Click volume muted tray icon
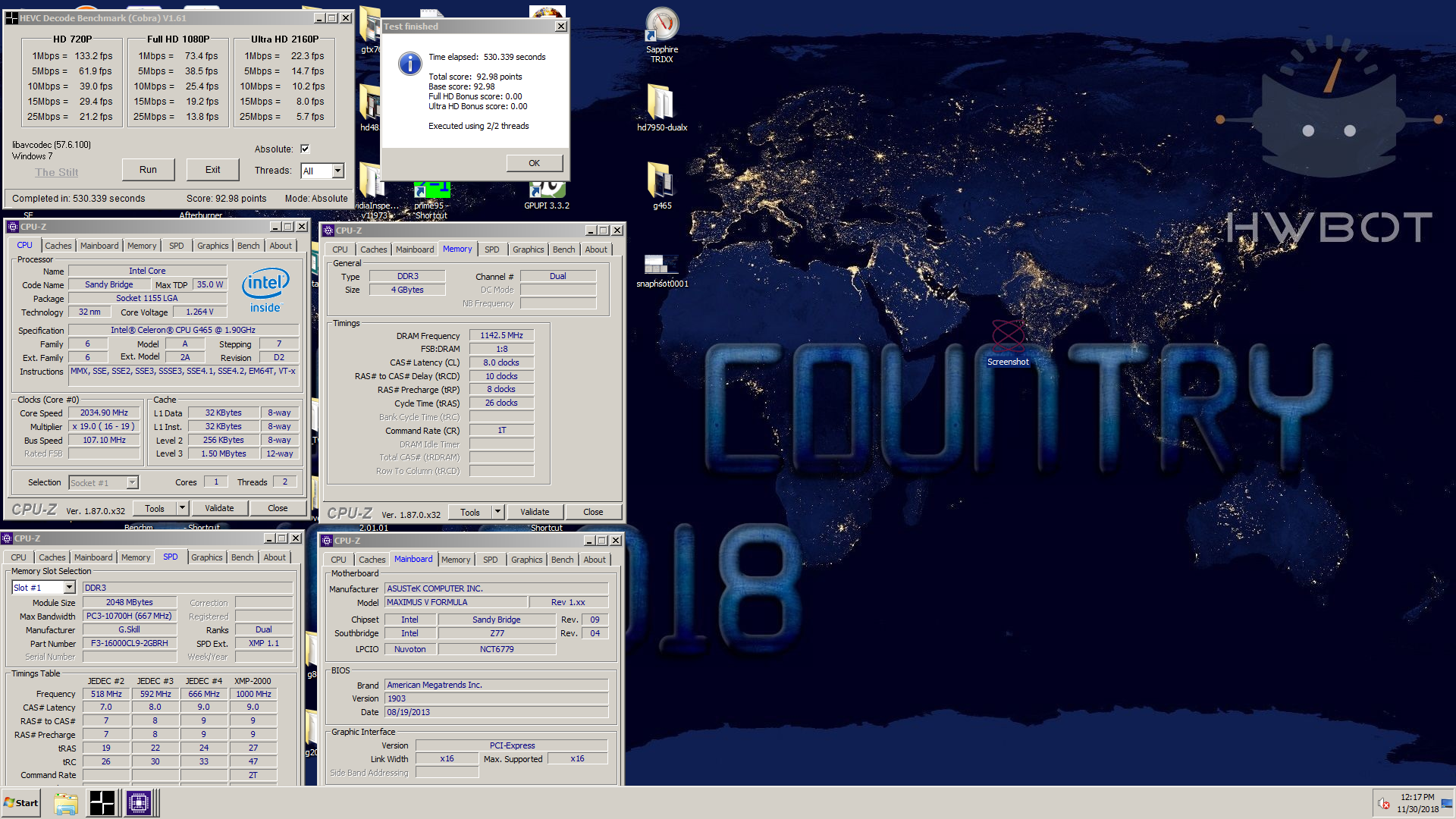 (x=1383, y=804)
